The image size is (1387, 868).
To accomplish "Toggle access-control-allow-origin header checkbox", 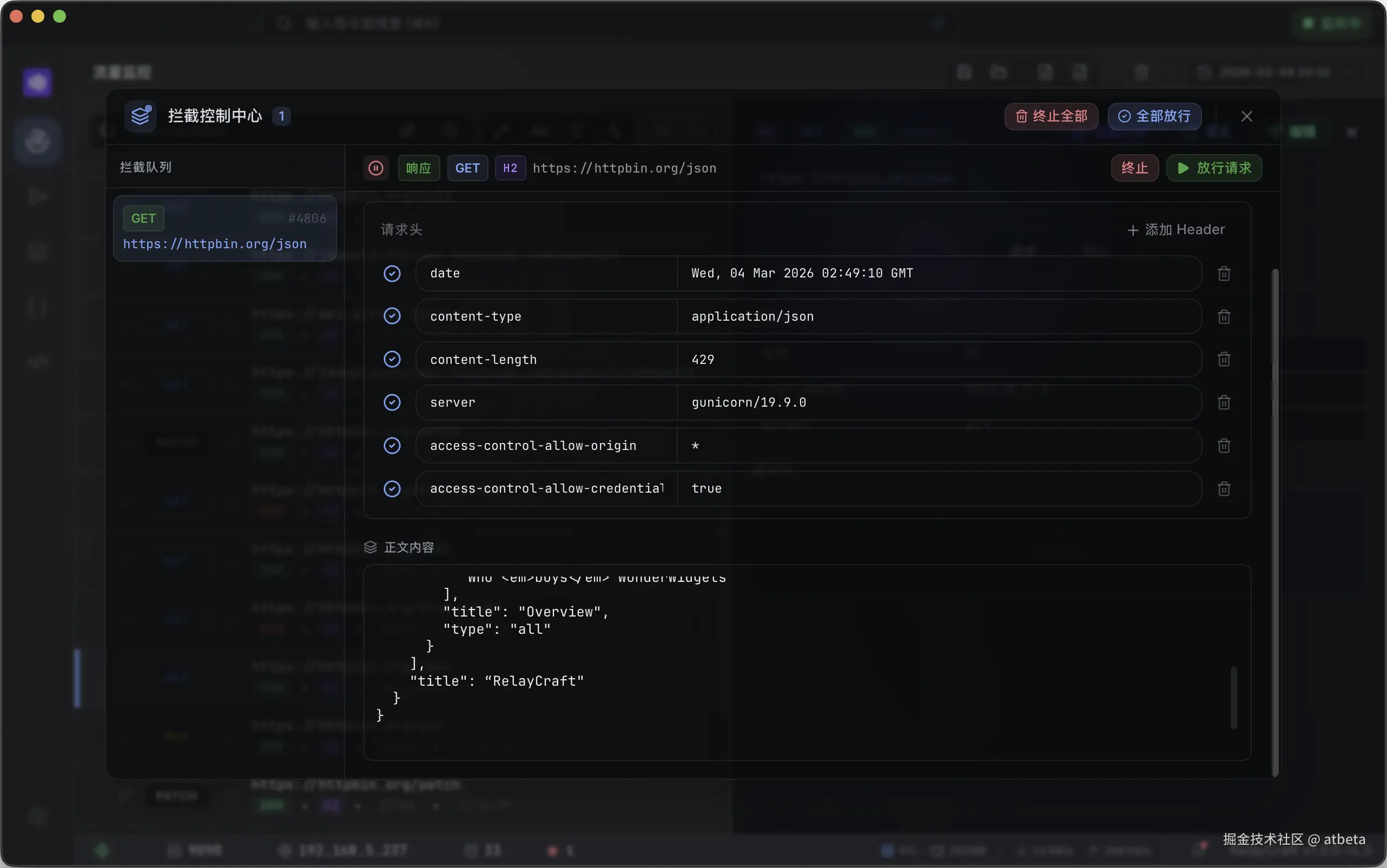I will pos(392,446).
